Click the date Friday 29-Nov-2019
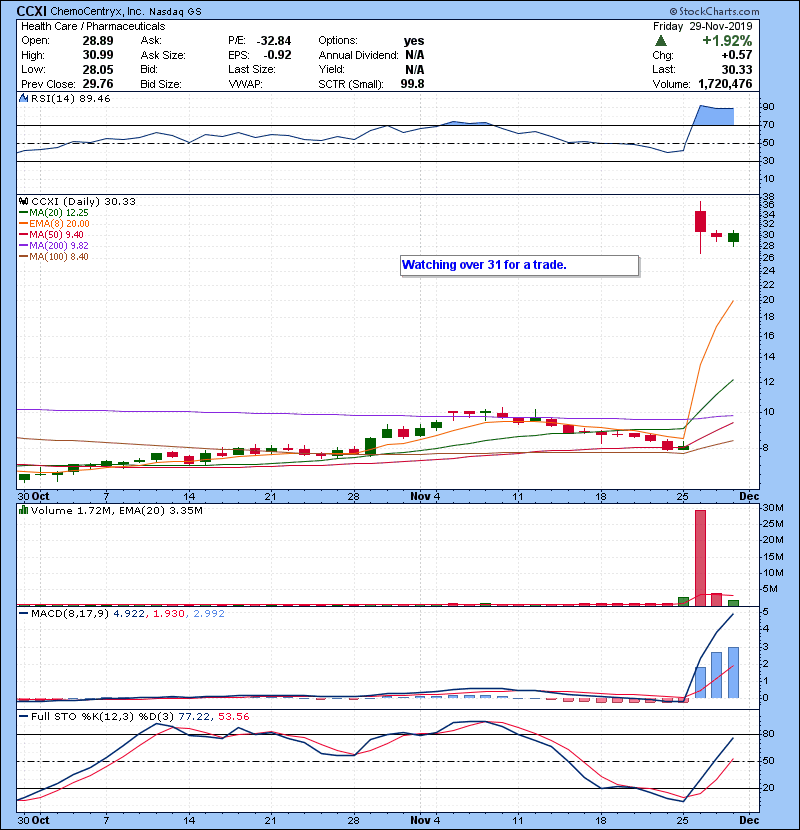 point(703,26)
